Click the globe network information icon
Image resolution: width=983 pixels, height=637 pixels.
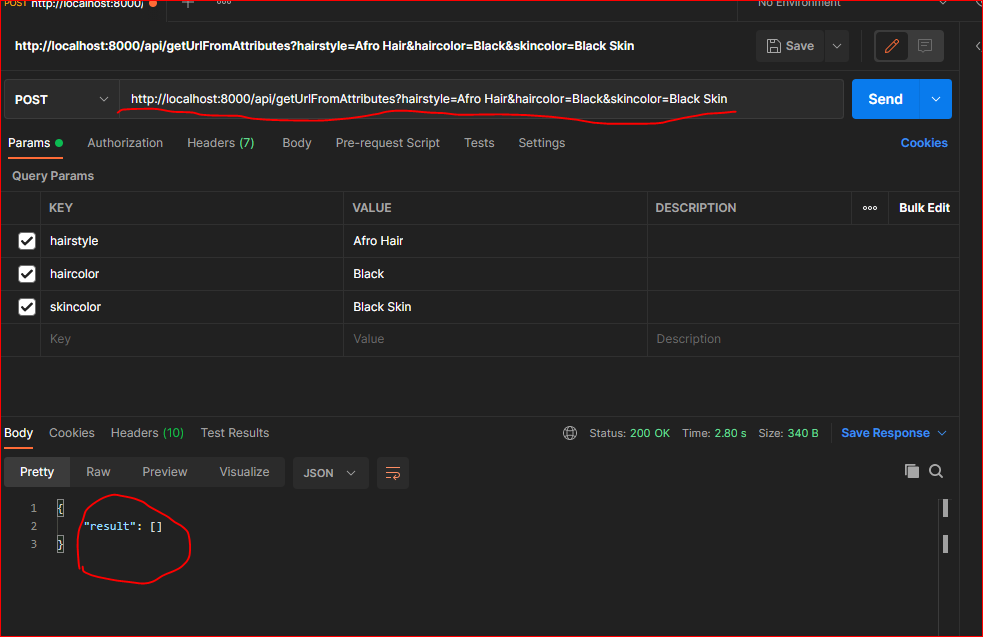tap(570, 433)
